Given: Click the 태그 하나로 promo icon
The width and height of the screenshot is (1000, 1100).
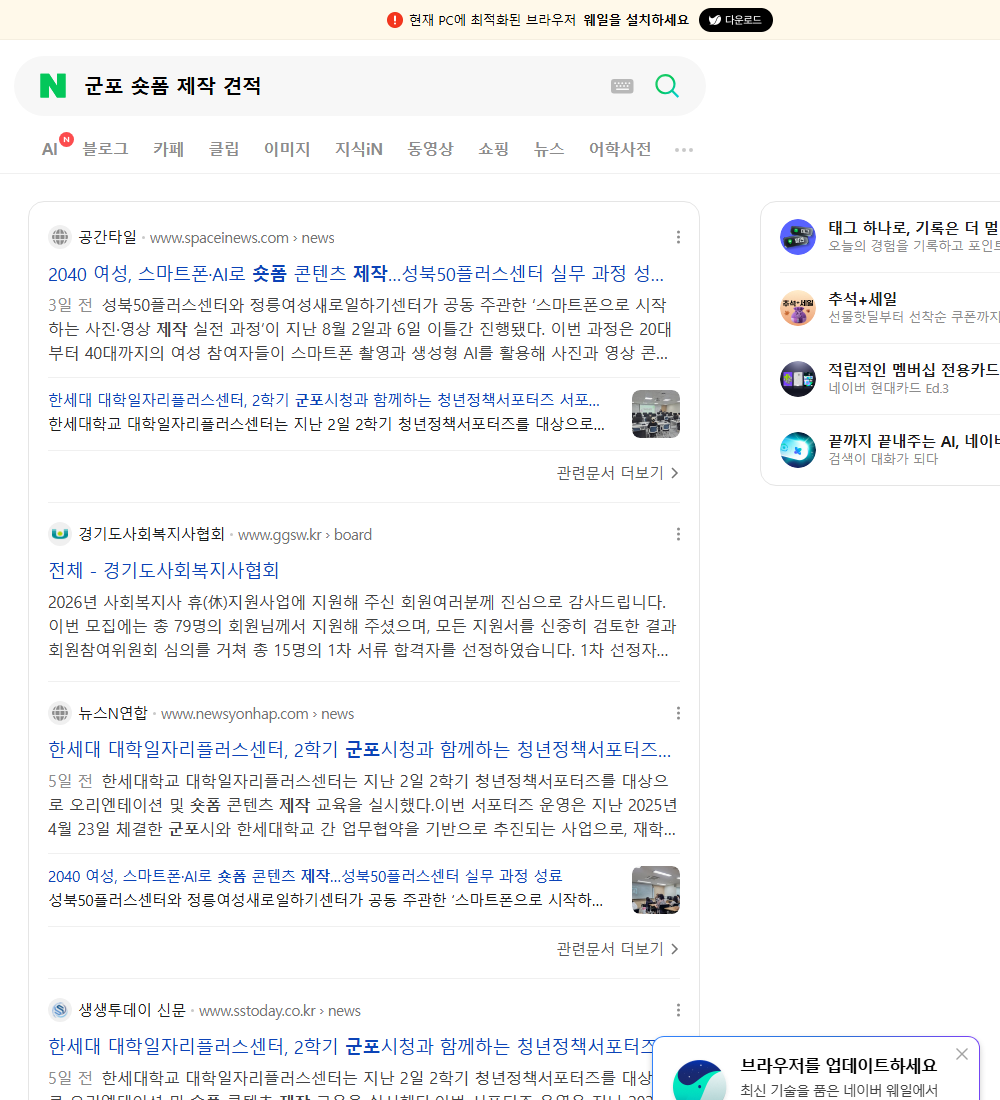Looking at the screenshot, I should [x=798, y=236].
